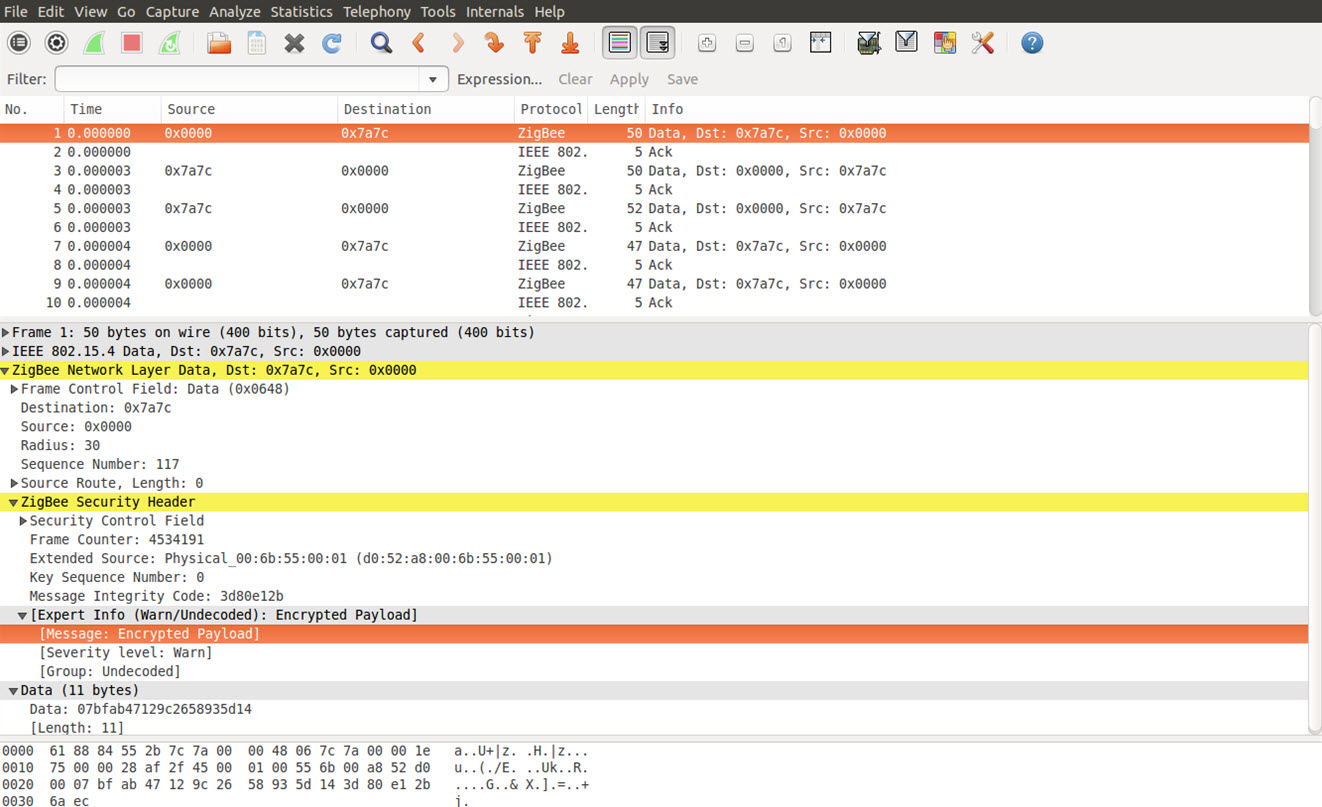This screenshot has width=1322, height=807.
Task: Expand Source Route, Length: 0 node
Action: [15, 483]
